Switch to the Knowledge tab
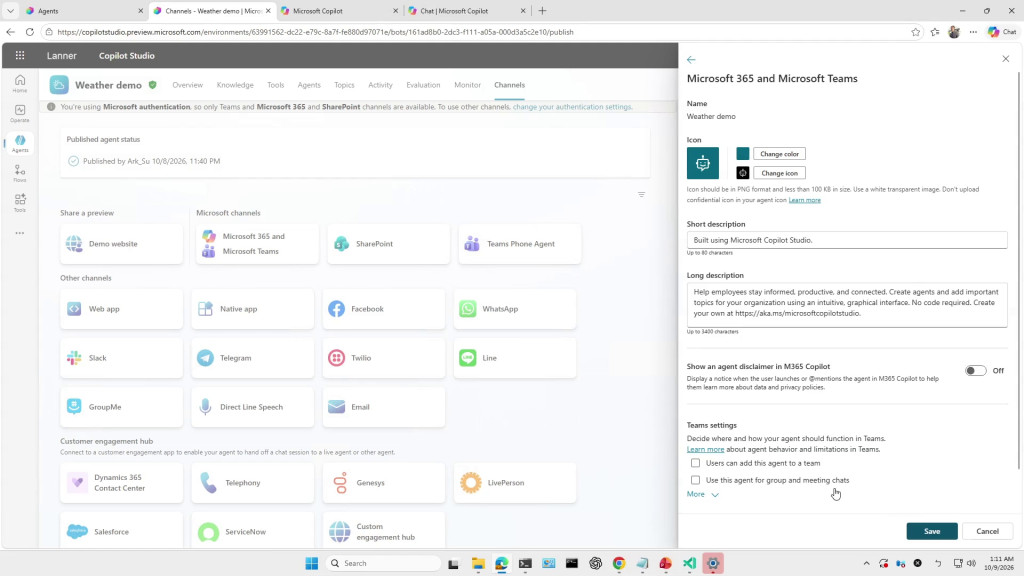Image resolution: width=1024 pixels, height=576 pixels. point(235,85)
